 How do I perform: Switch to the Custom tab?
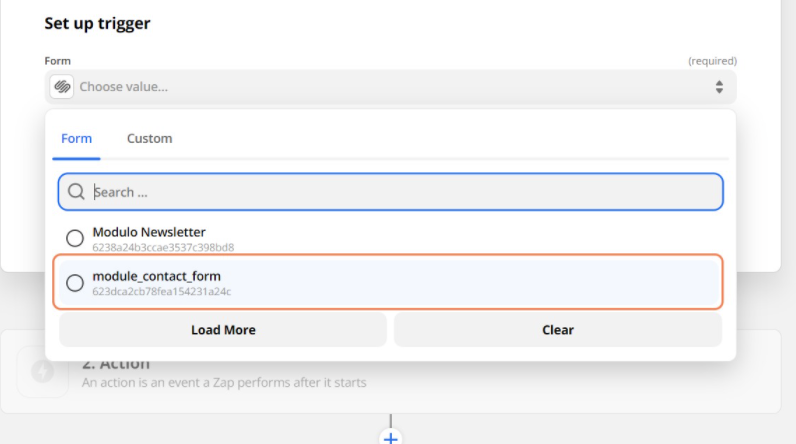pyautogui.click(x=149, y=138)
